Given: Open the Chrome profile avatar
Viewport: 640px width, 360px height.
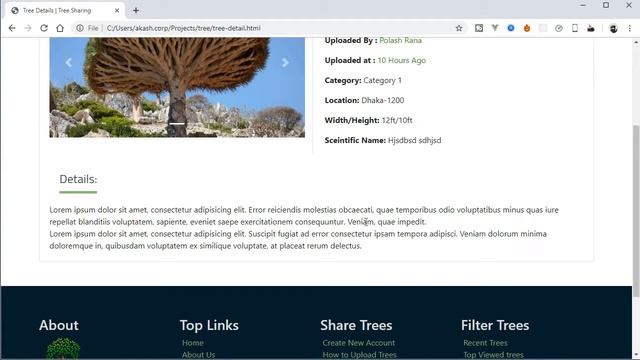Looking at the screenshot, I should pyautogui.click(x=613, y=28).
